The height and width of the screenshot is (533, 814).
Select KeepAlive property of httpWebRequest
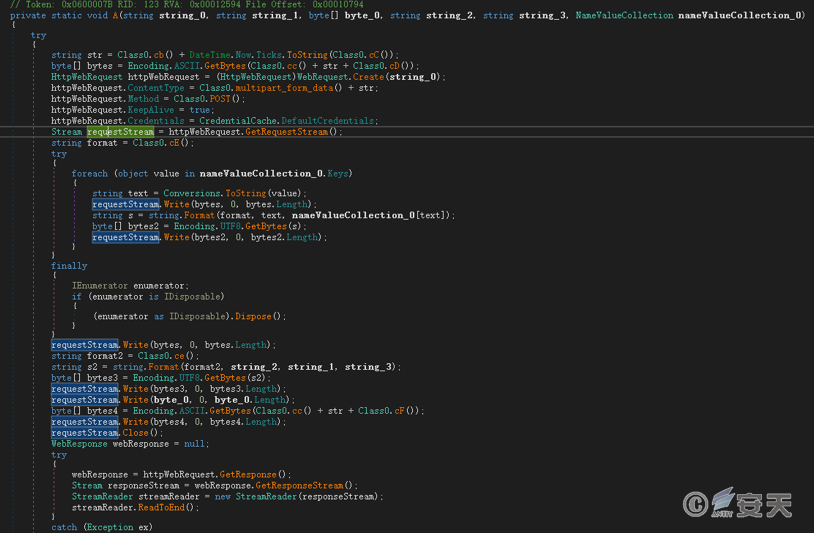coord(151,110)
